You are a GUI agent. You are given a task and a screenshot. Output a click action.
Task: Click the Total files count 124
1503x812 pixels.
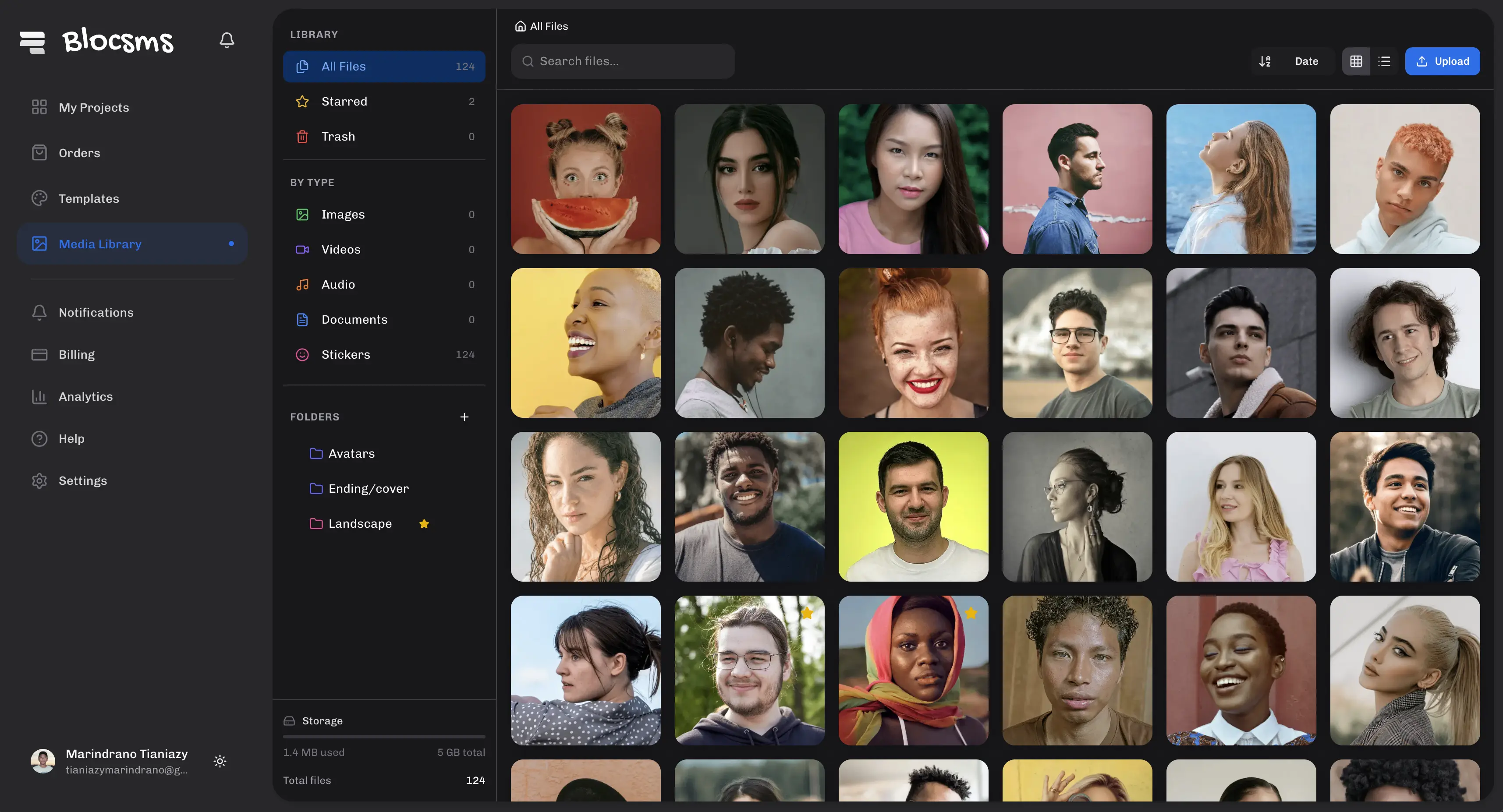(x=475, y=780)
